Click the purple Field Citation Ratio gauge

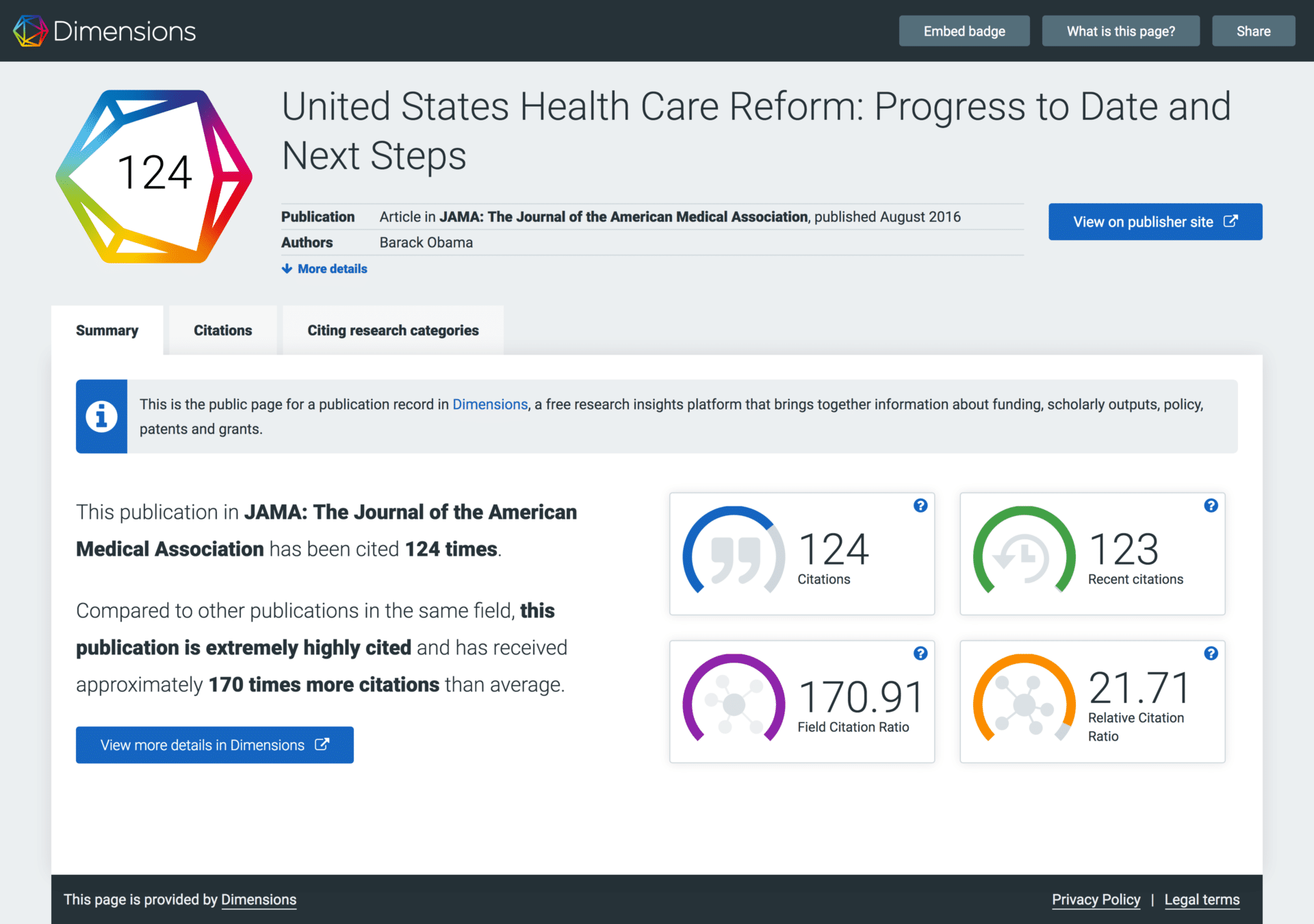[734, 700]
